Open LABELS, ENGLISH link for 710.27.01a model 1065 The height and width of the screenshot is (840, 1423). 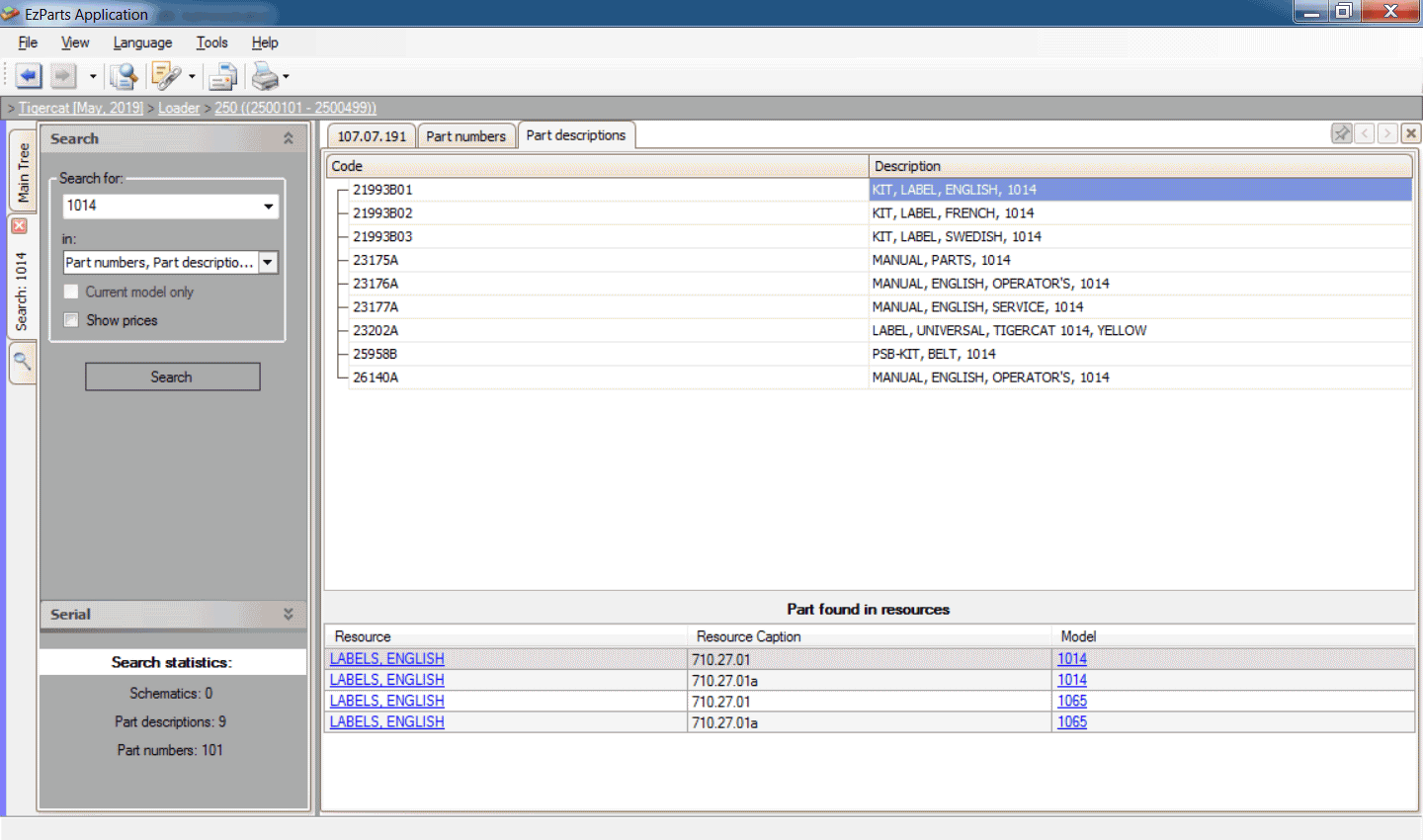[387, 722]
